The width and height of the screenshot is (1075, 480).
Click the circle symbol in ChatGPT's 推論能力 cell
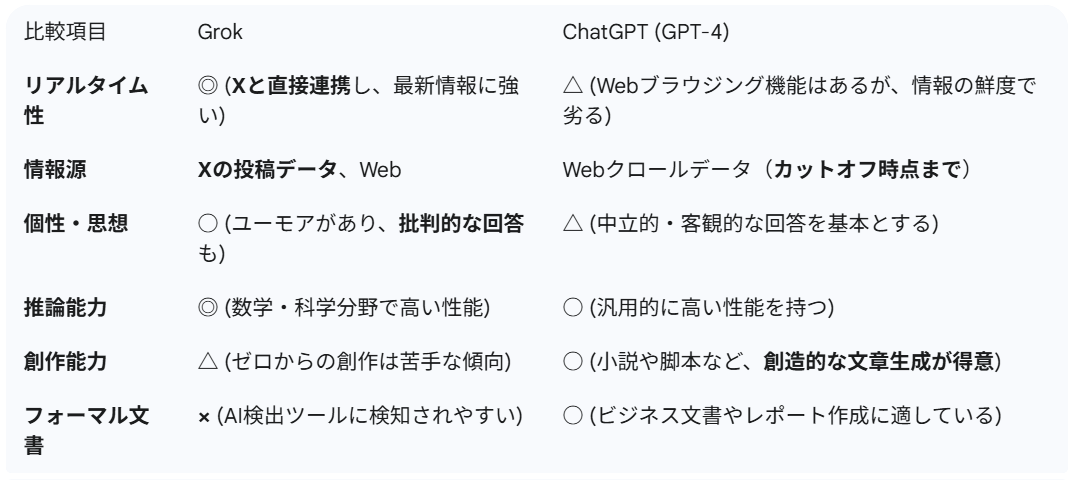(573, 307)
